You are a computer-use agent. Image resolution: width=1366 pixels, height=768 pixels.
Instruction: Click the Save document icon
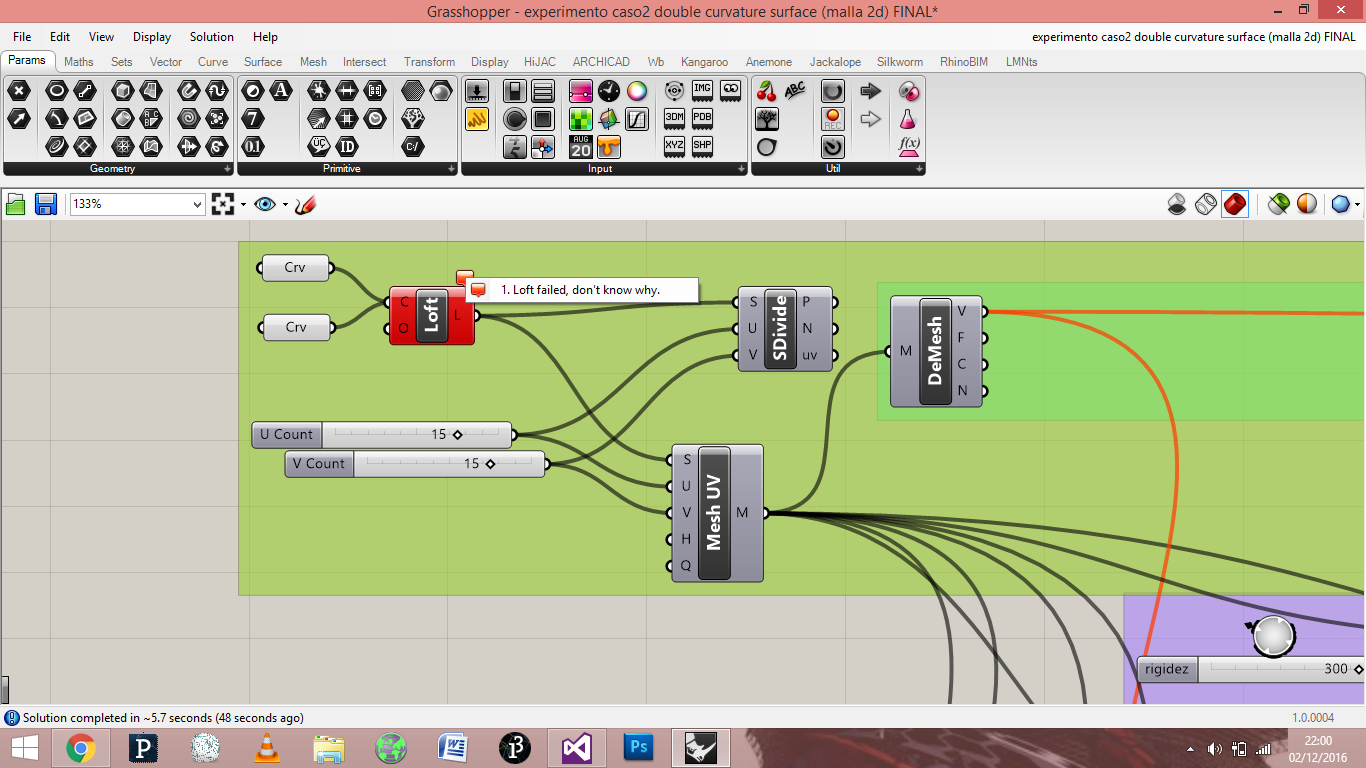coord(45,204)
